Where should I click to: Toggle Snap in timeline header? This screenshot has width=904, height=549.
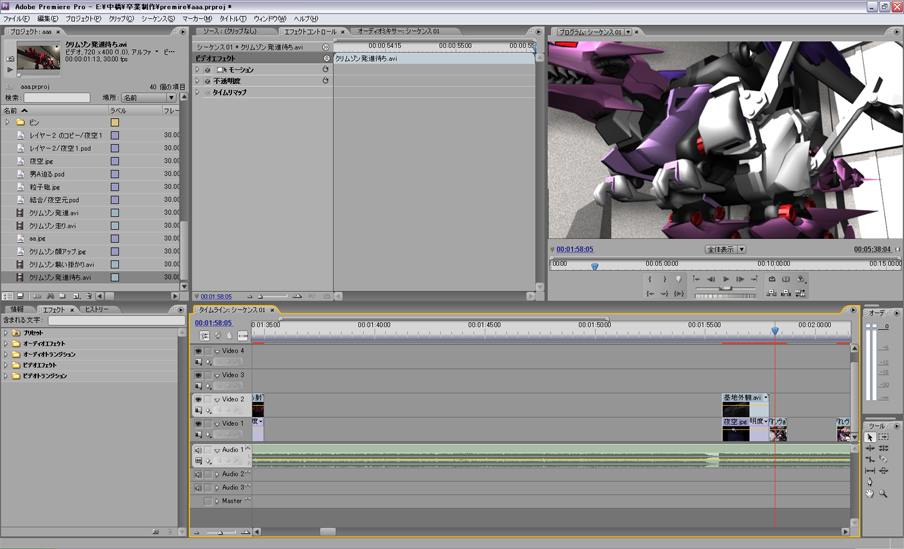[x=205, y=336]
